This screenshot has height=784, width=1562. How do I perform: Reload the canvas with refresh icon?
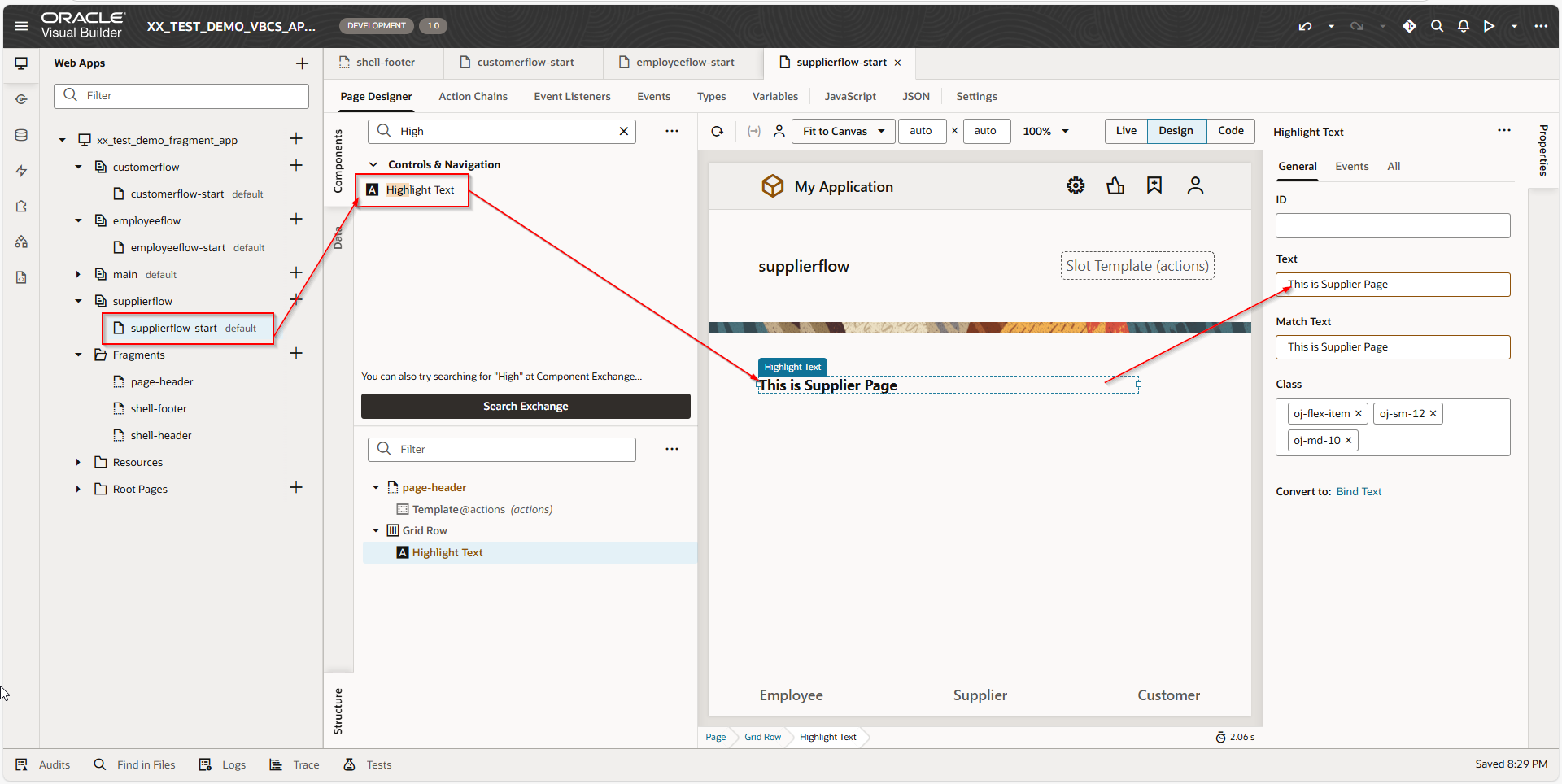pos(717,131)
